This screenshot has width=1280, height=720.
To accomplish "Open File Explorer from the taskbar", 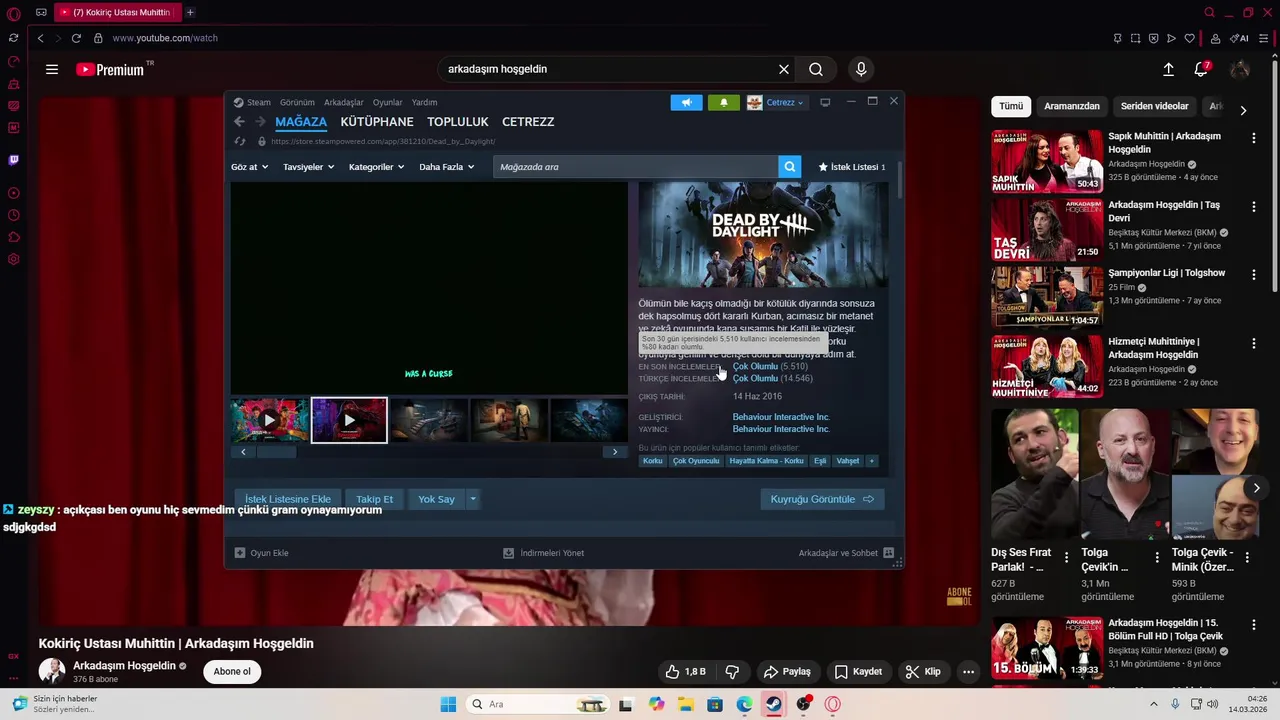I will 686,704.
